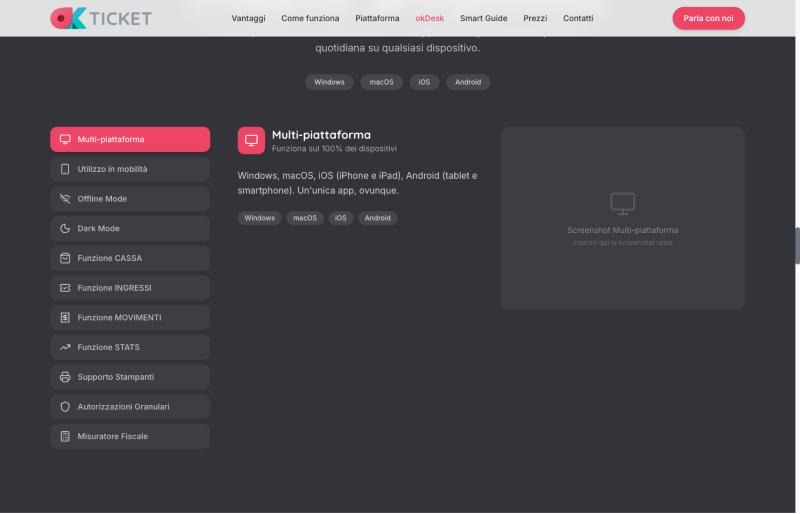
Task: Click the top iOS platform pill
Action: click(x=424, y=82)
